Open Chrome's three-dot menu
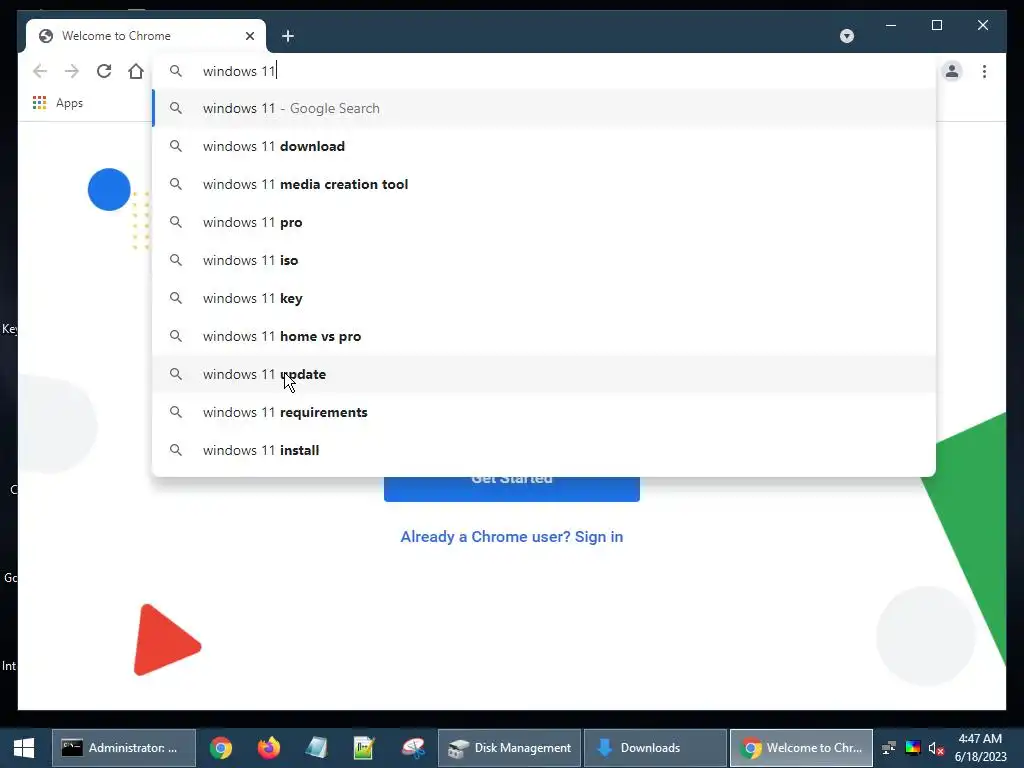Viewport: 1024px width, 768px height. (x=984, y=71)
